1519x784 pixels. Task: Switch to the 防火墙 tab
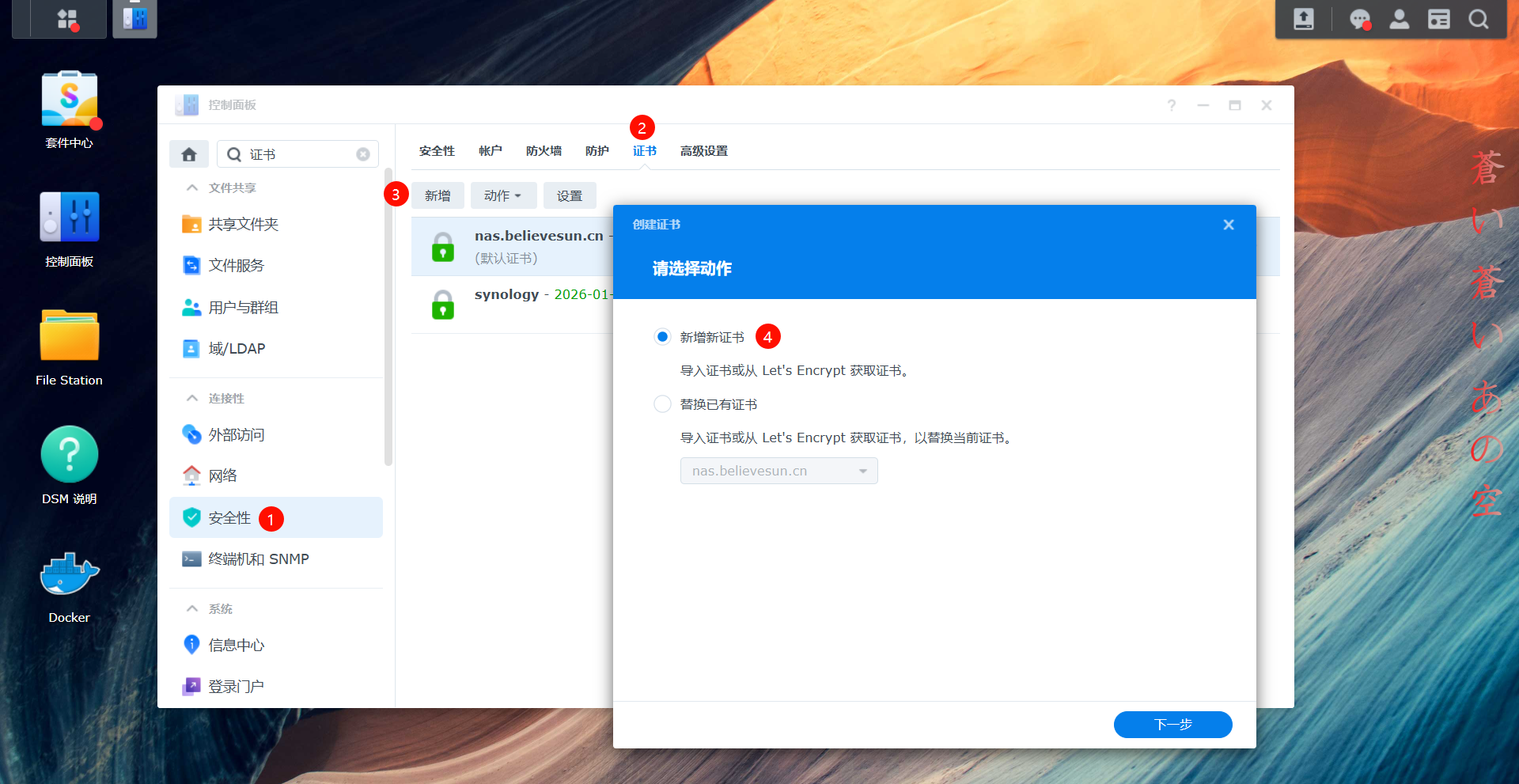click(543, 150)
